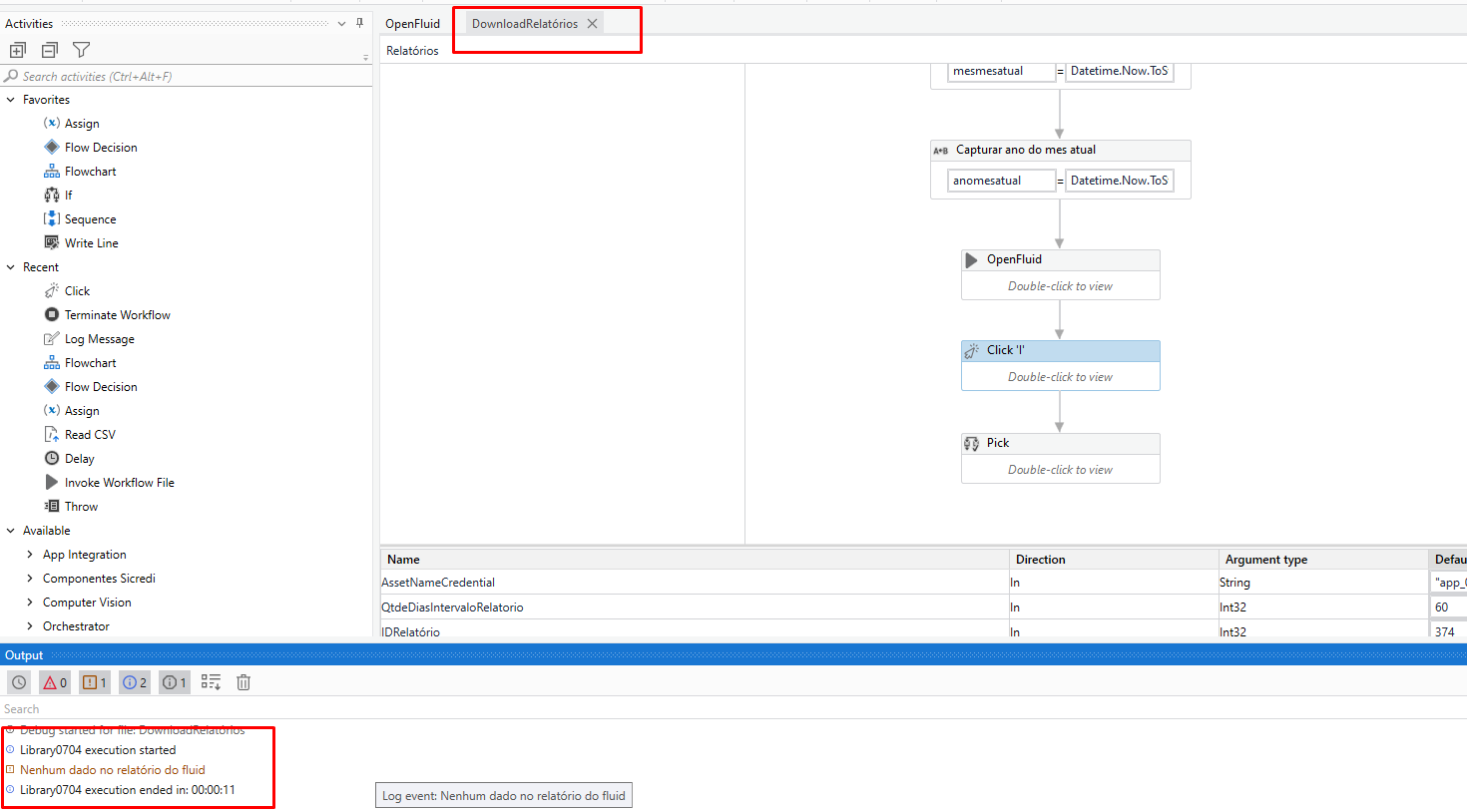
Task: Expand all activity groups in Activities panel
Action: (17, 49)
